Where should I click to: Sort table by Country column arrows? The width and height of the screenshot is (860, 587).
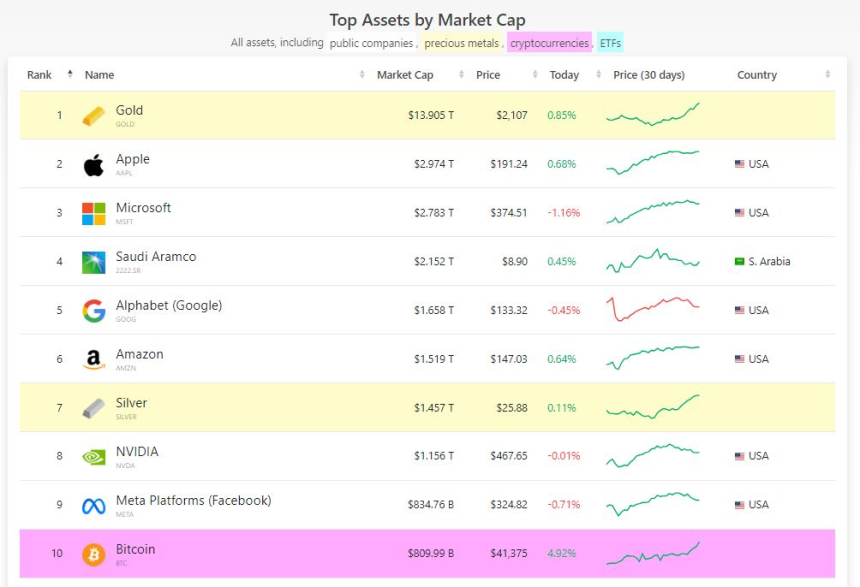click(828, 75)
